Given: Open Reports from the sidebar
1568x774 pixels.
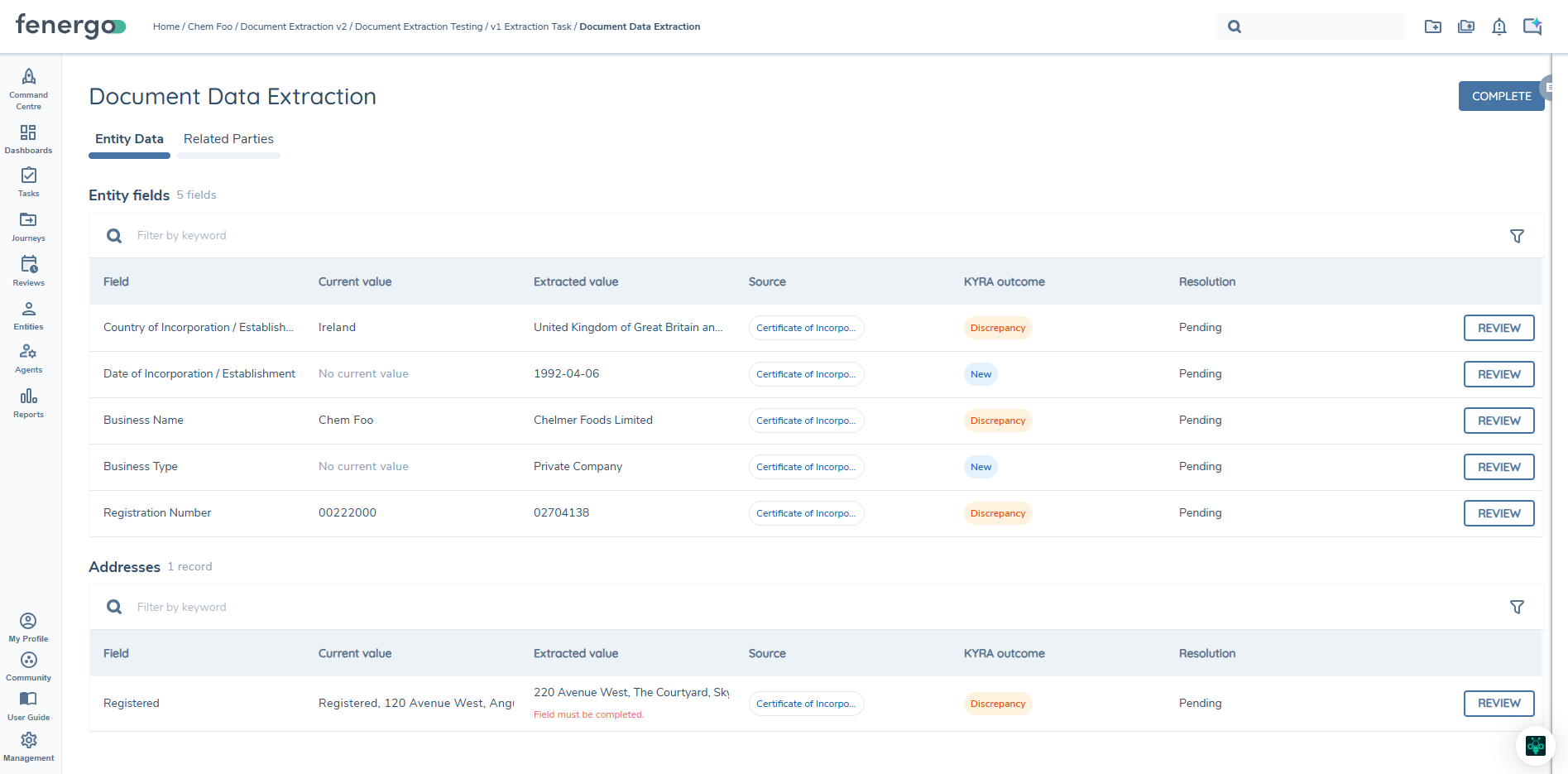Looking at the screenshot, I should click(29, 403).
